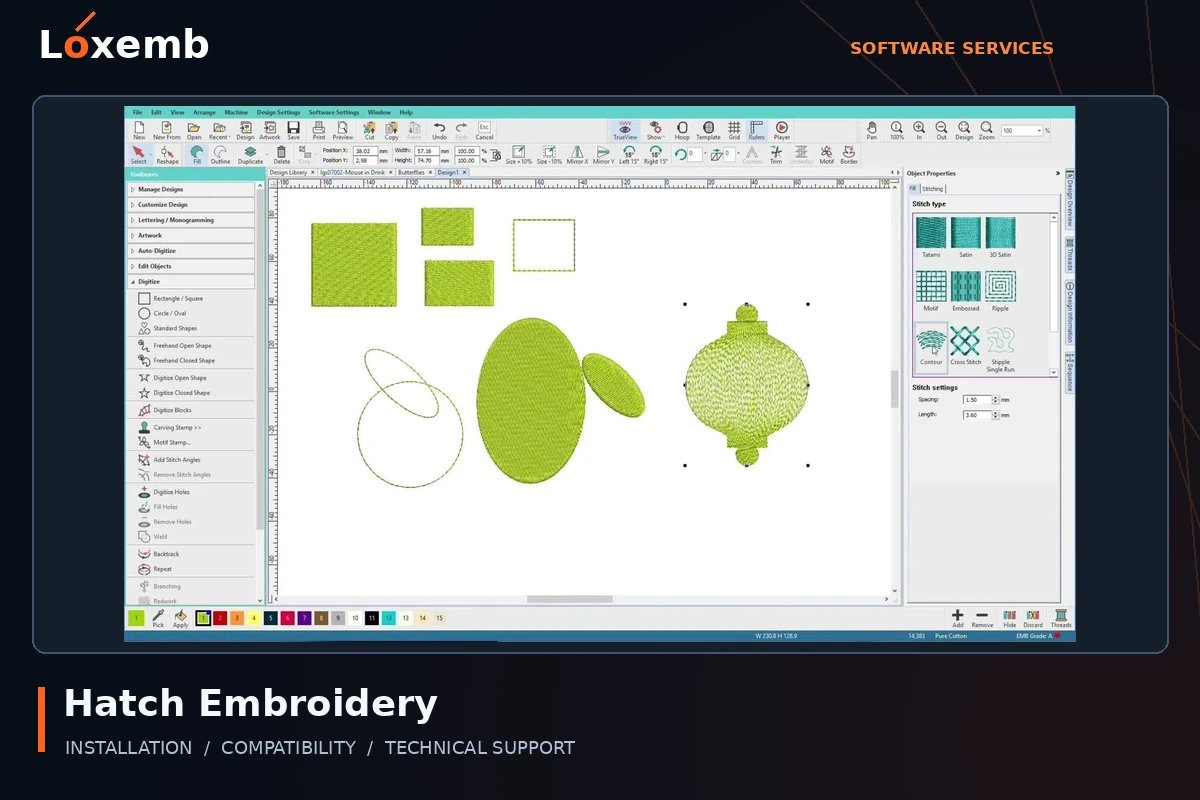Create a new design with New icon
Screen dimensions: 1200x800
click(x=139, y=131)
